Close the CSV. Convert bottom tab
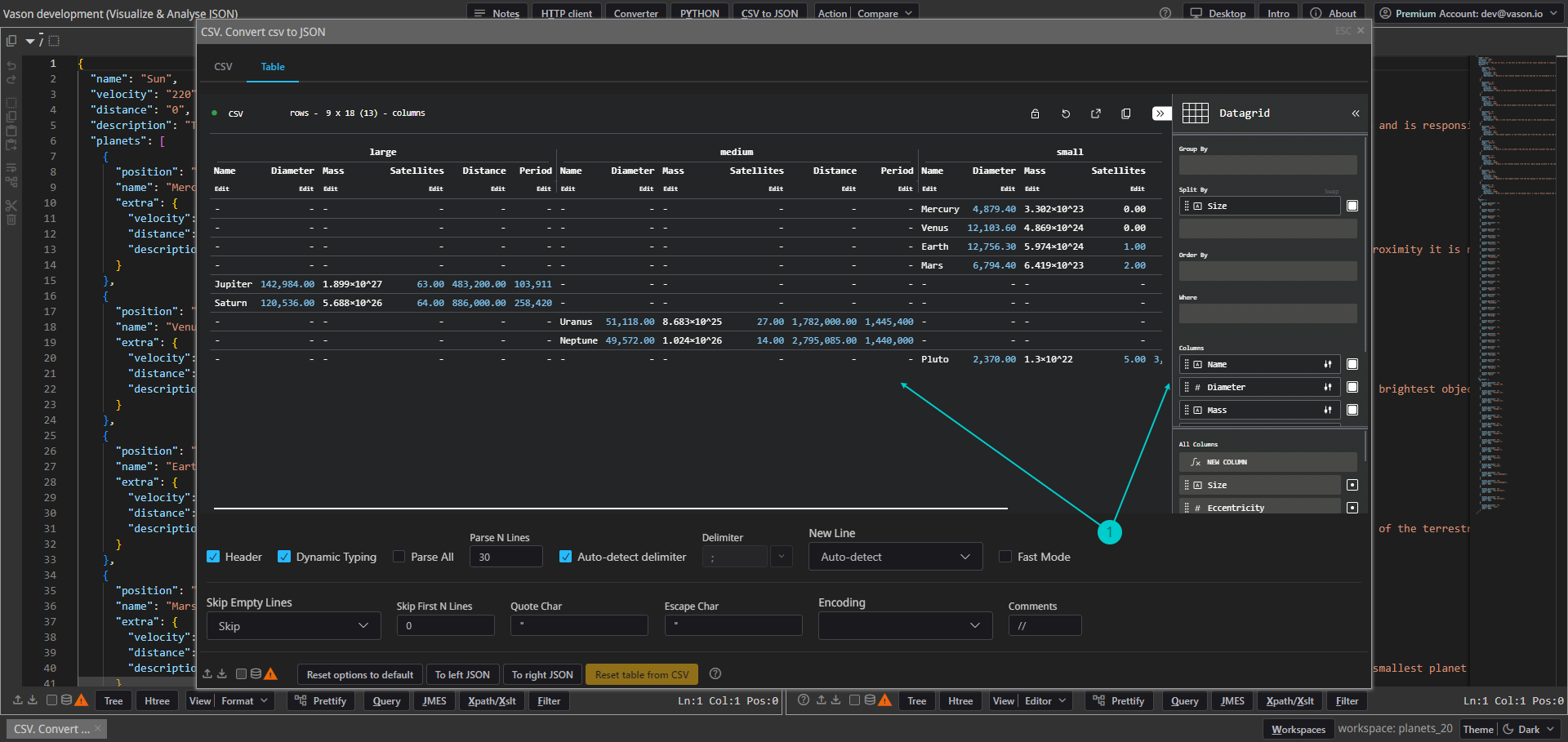 tap(97, 728)
